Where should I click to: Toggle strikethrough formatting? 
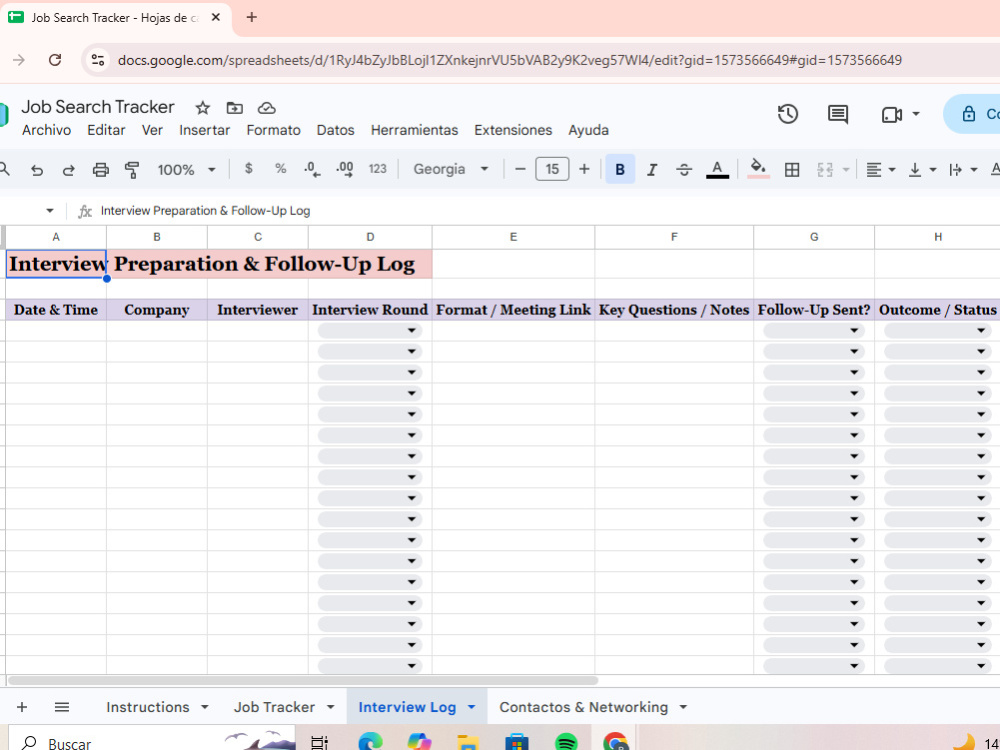click(684, 170)
